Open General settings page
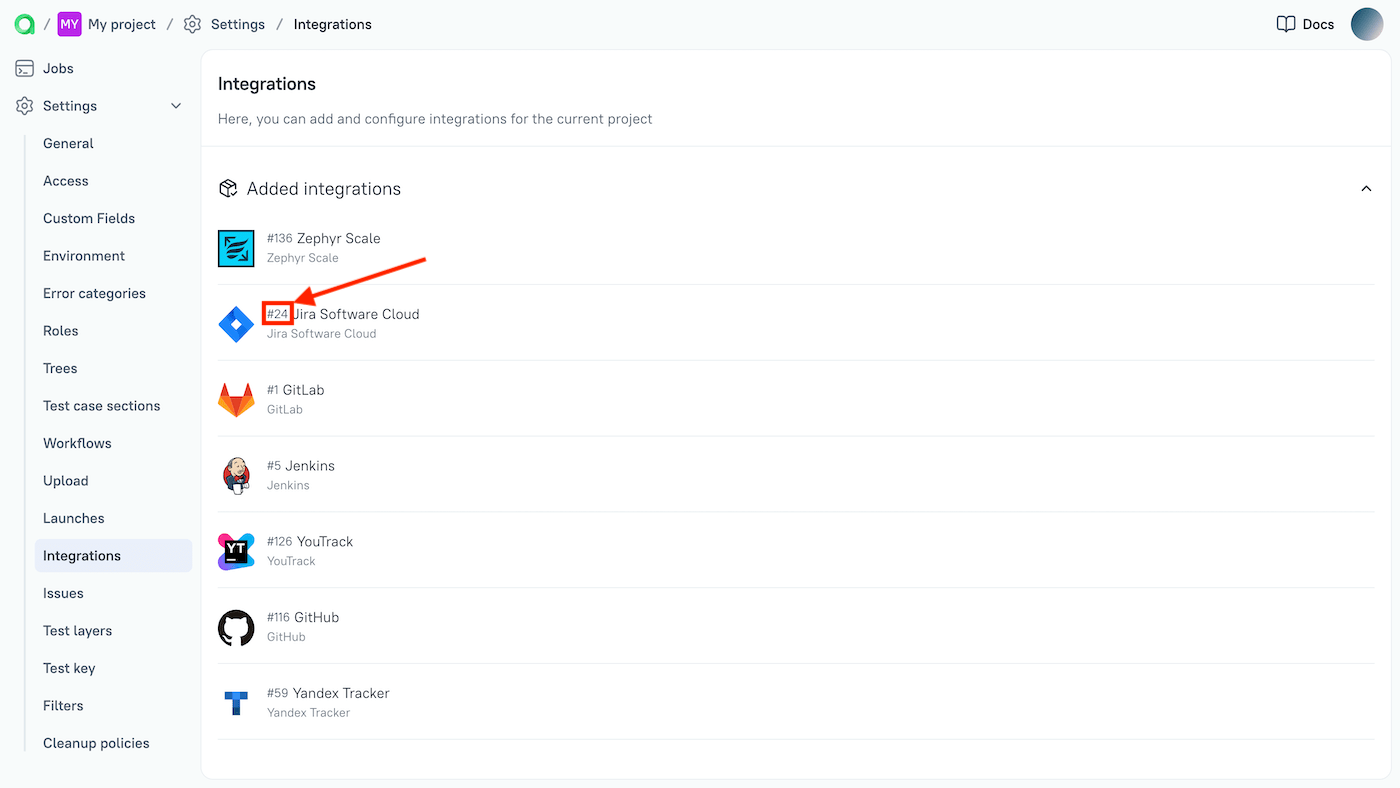The image size is (1400, 788). (68, 143)
